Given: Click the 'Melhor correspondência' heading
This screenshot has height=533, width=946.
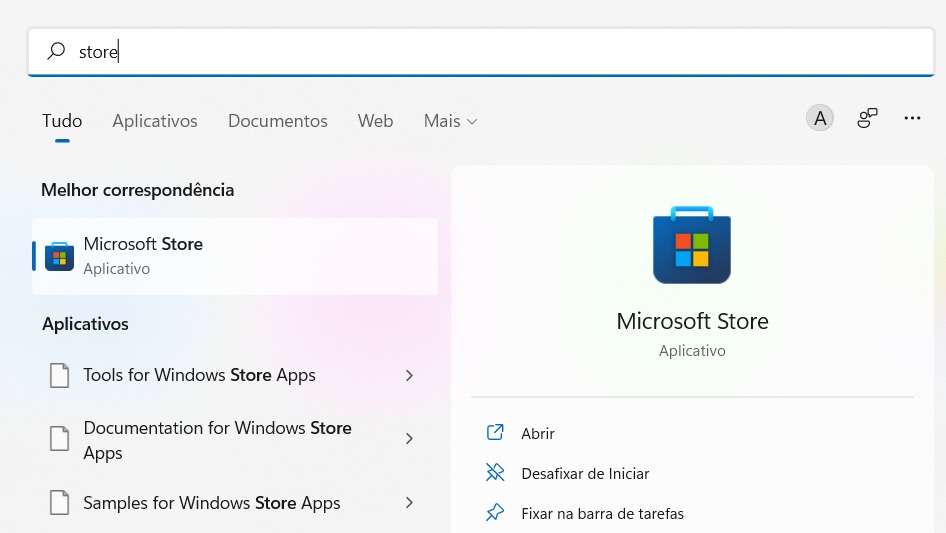Looking at the screenshot, I should 138,190.
